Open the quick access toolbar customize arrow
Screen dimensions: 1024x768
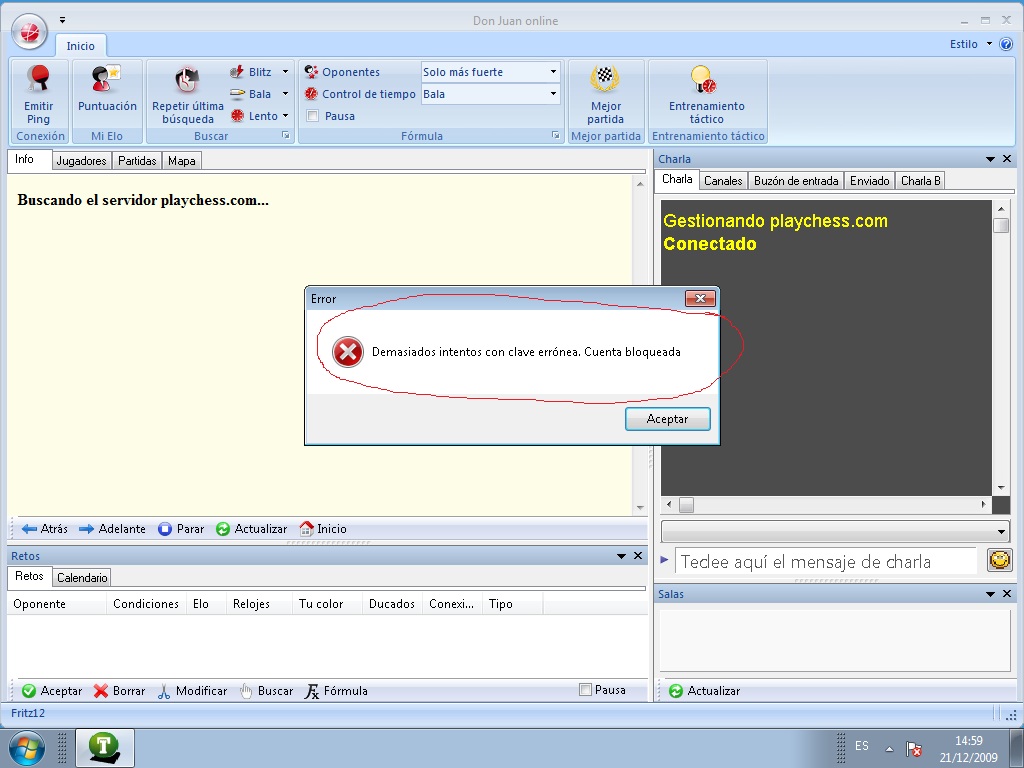point(62,20)
